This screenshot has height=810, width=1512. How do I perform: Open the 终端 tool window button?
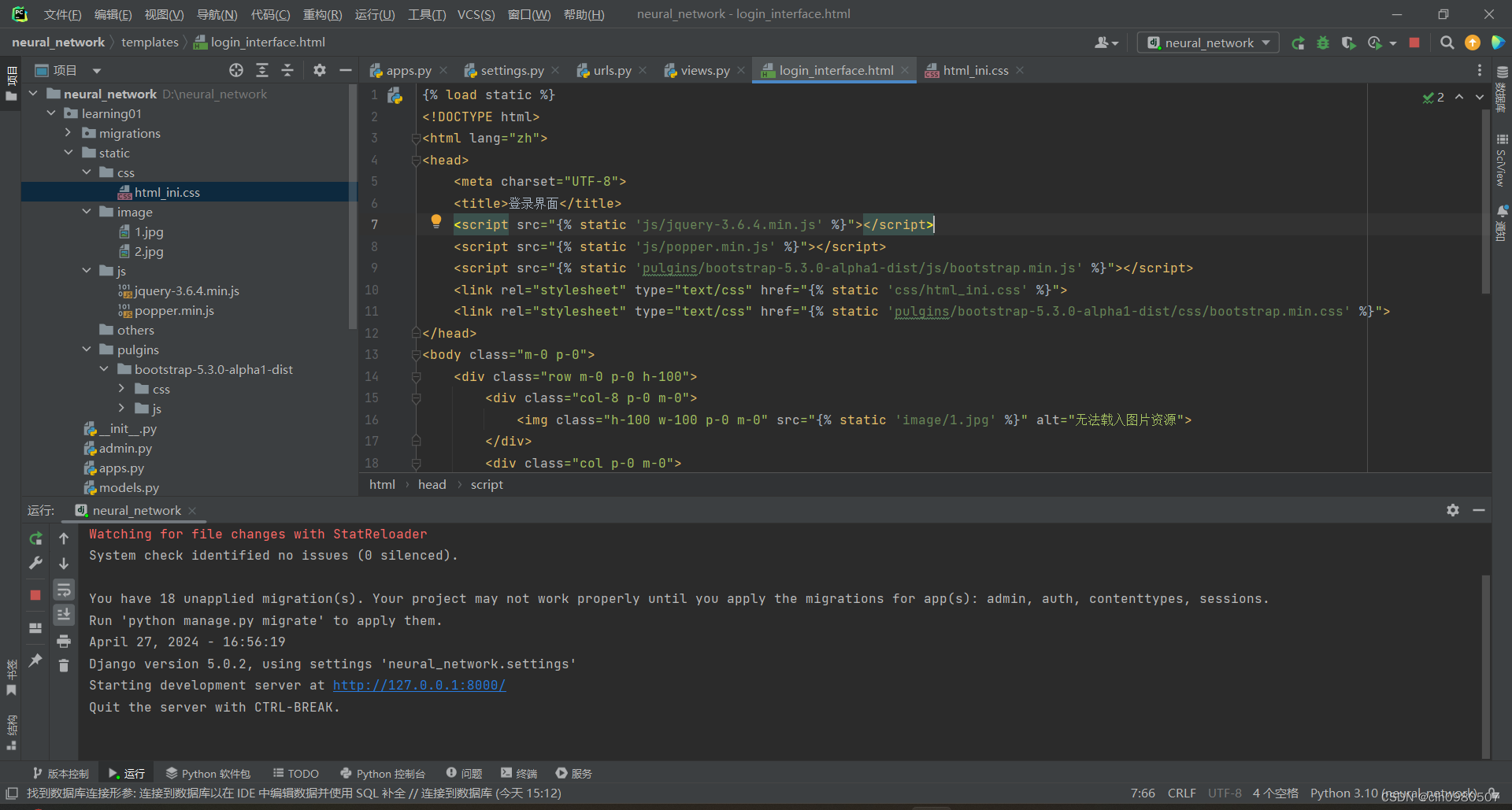519,774
